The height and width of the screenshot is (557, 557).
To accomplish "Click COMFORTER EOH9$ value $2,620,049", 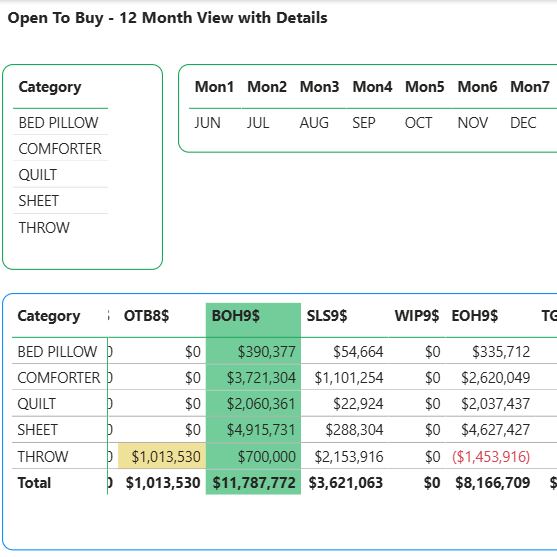I will pyautogui.click(x=496, y=378).
